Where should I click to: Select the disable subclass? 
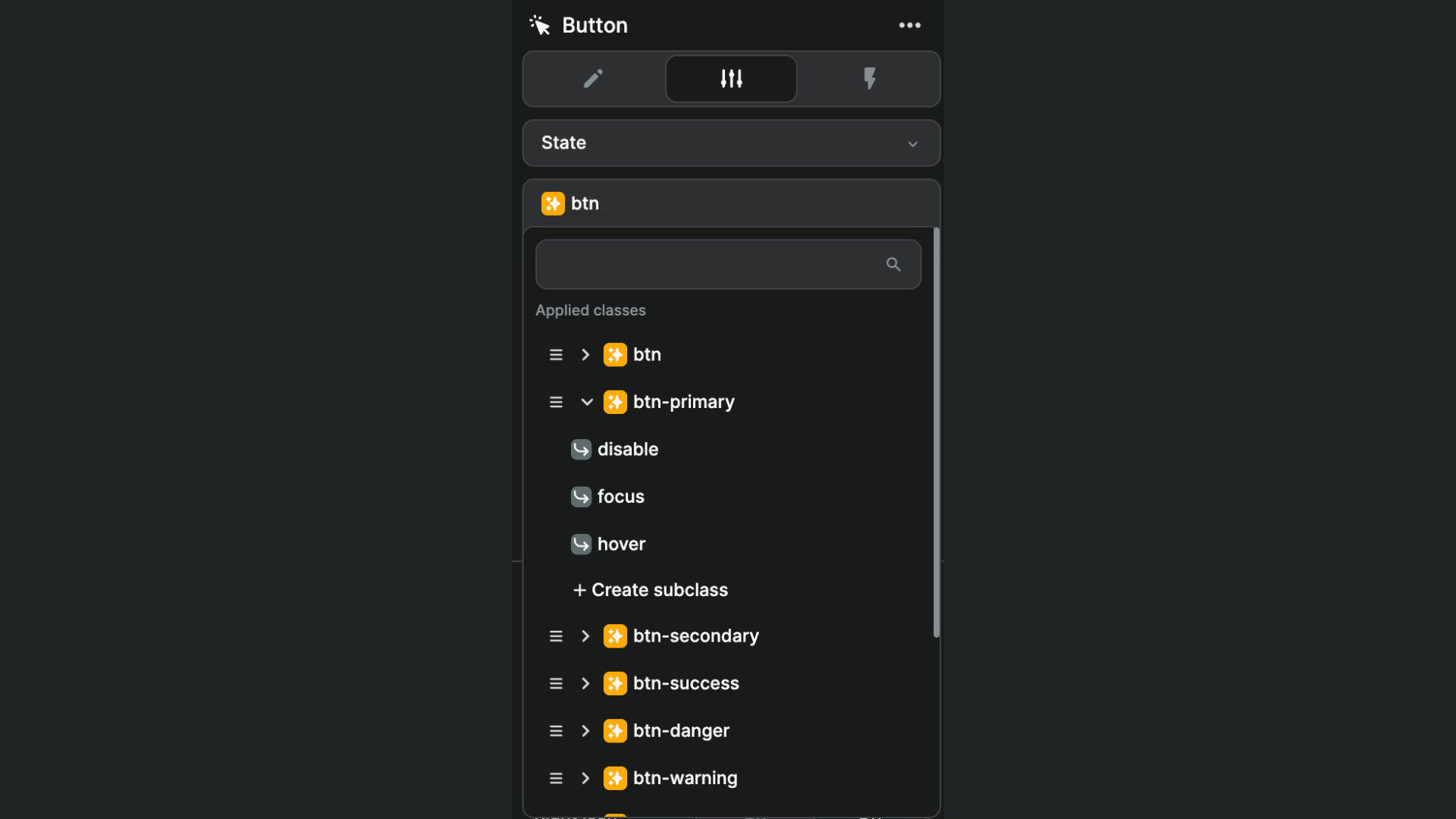pyautogui.click(x=627, y=449)
